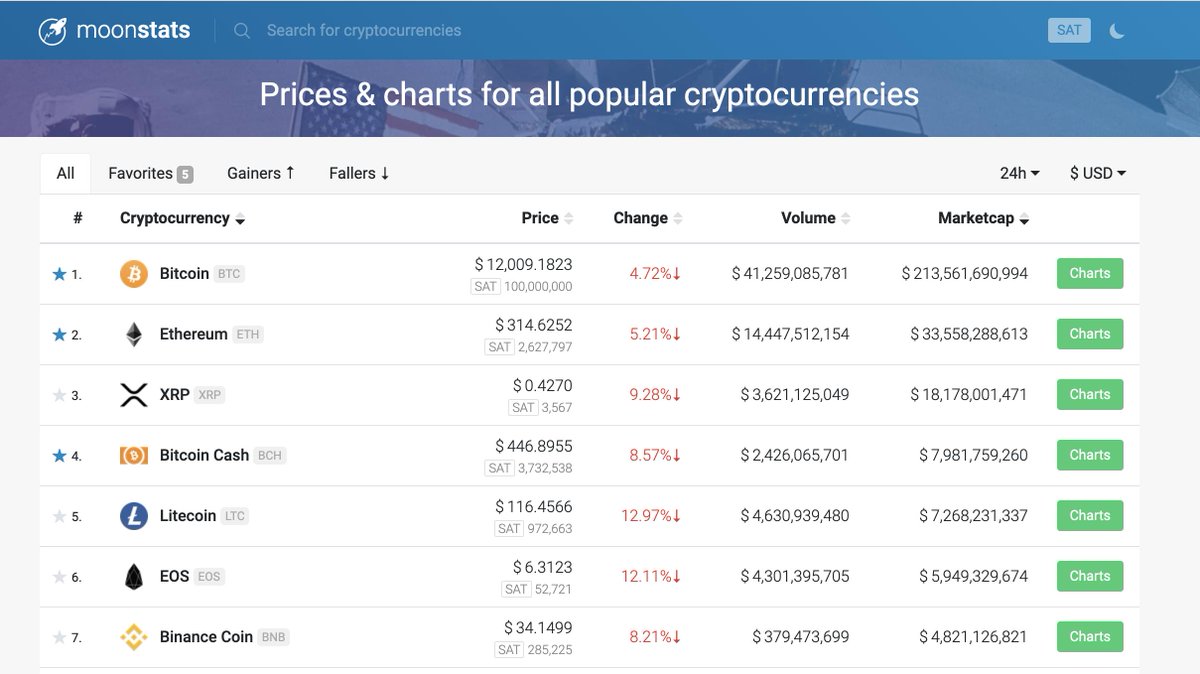This screenshot has width=1200, height=674.
Task: Sort by Marketcap column header
Action: [983, 218]
